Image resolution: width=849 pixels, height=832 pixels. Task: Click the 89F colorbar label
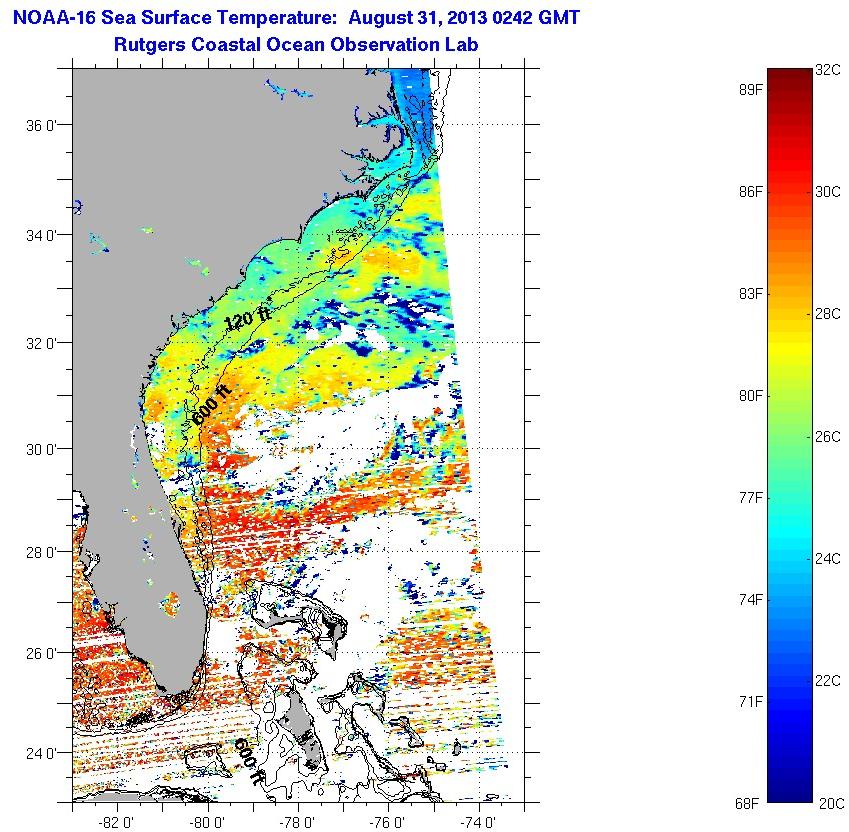(x=750, y=90)
